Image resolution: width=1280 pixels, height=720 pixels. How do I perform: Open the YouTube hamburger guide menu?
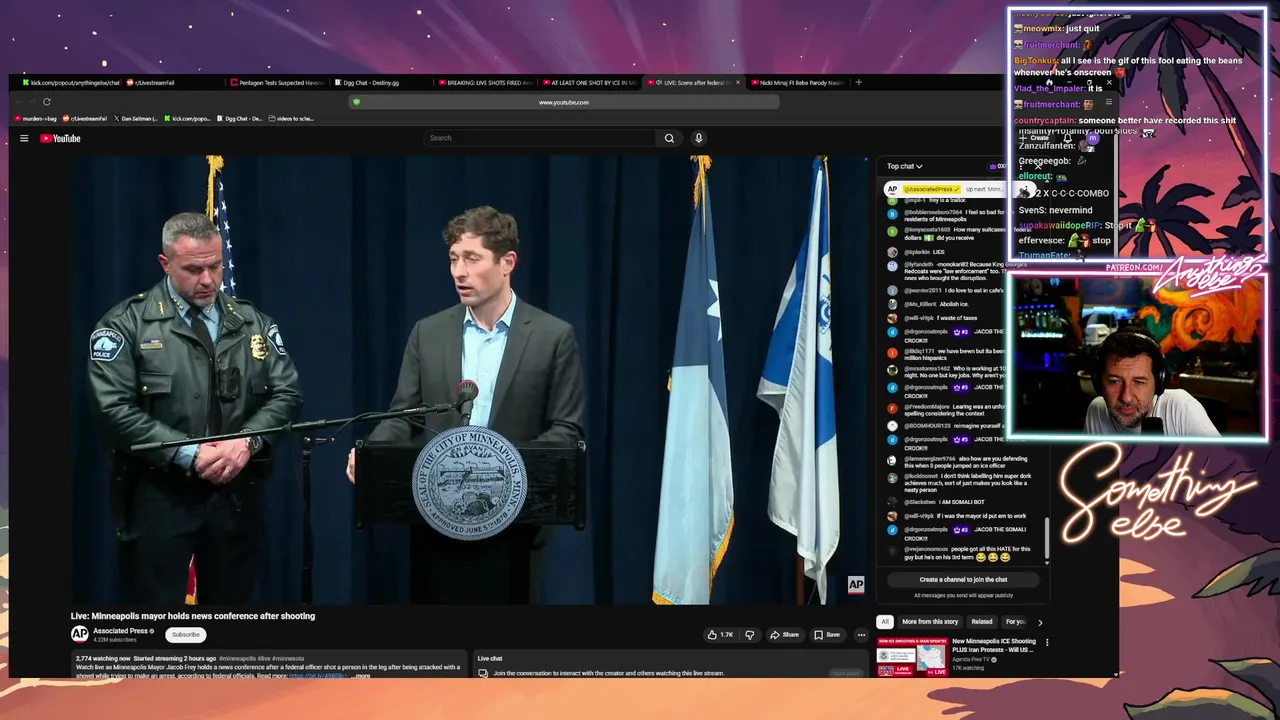24,138
